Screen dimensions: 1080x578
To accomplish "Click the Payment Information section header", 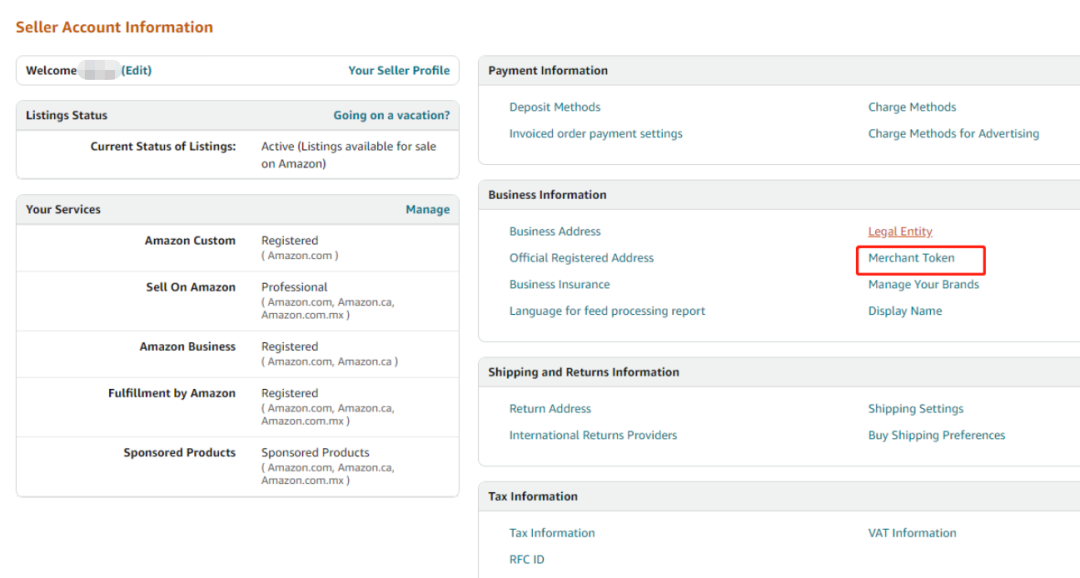I will click(548, 70).
